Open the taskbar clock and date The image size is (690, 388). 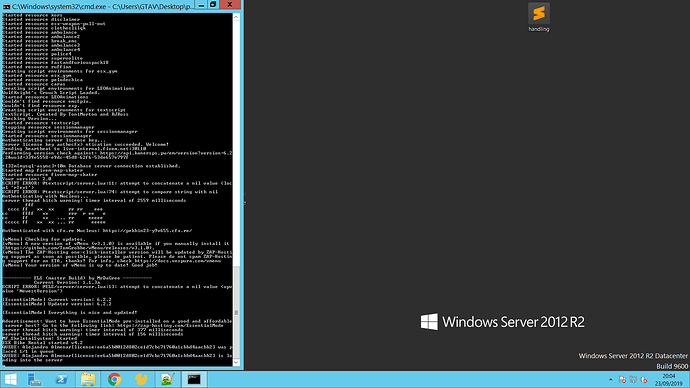[x=668, y=380]
